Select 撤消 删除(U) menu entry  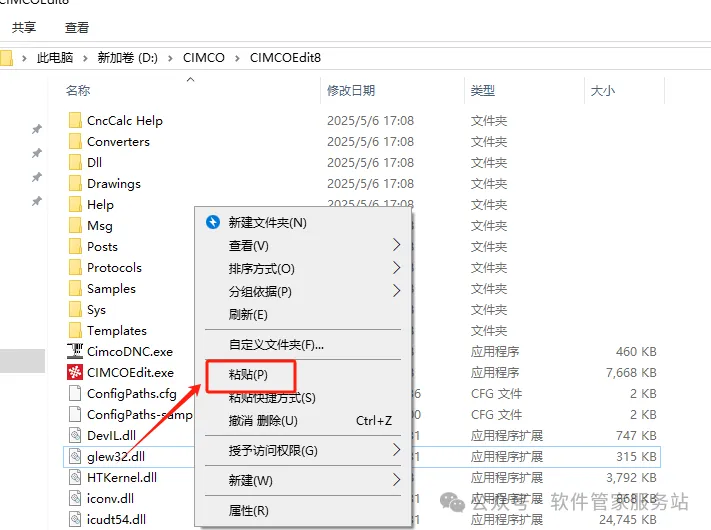pyautogui.click(x=303, y=421)
